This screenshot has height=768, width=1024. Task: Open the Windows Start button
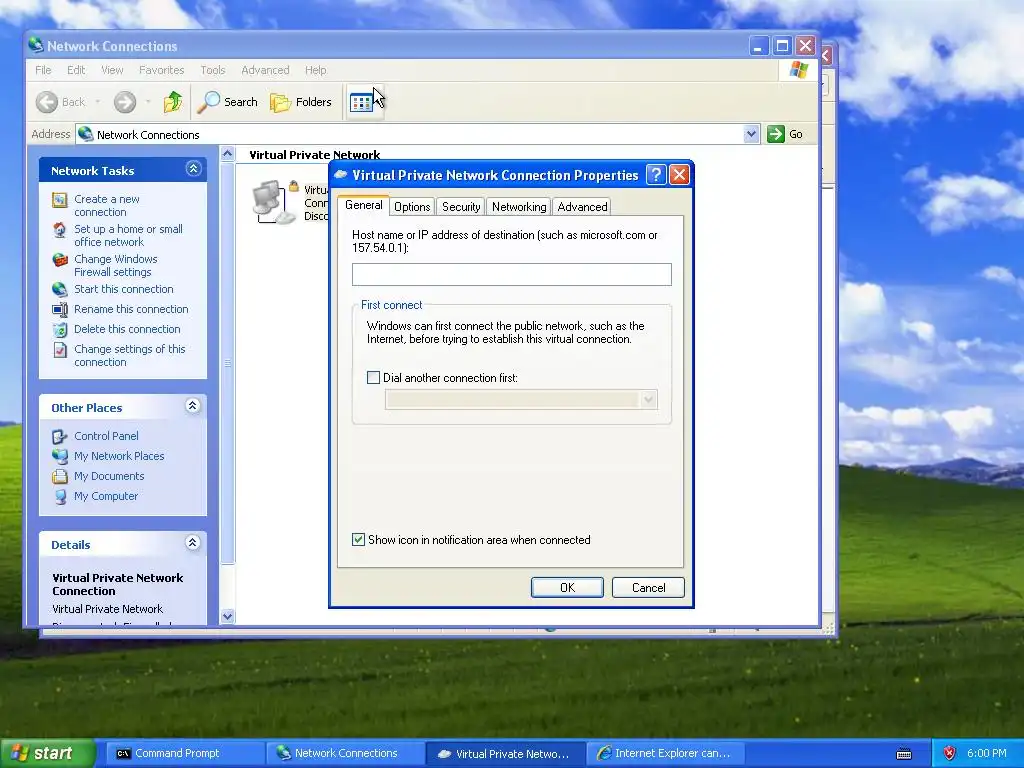tap(47, 754)
